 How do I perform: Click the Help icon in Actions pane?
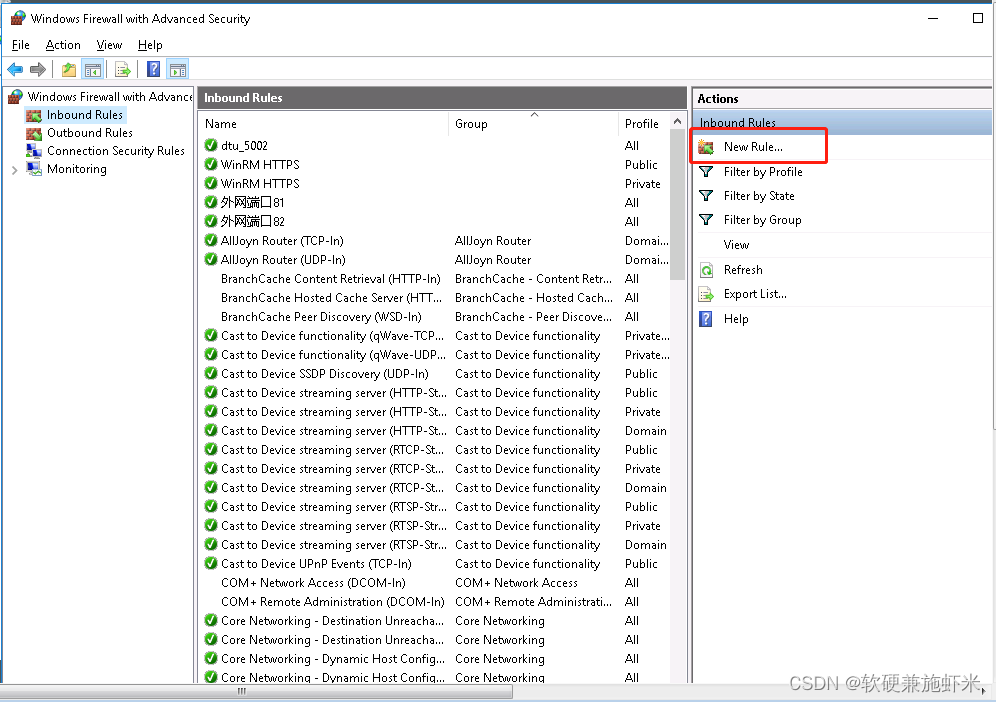[706, 319]
